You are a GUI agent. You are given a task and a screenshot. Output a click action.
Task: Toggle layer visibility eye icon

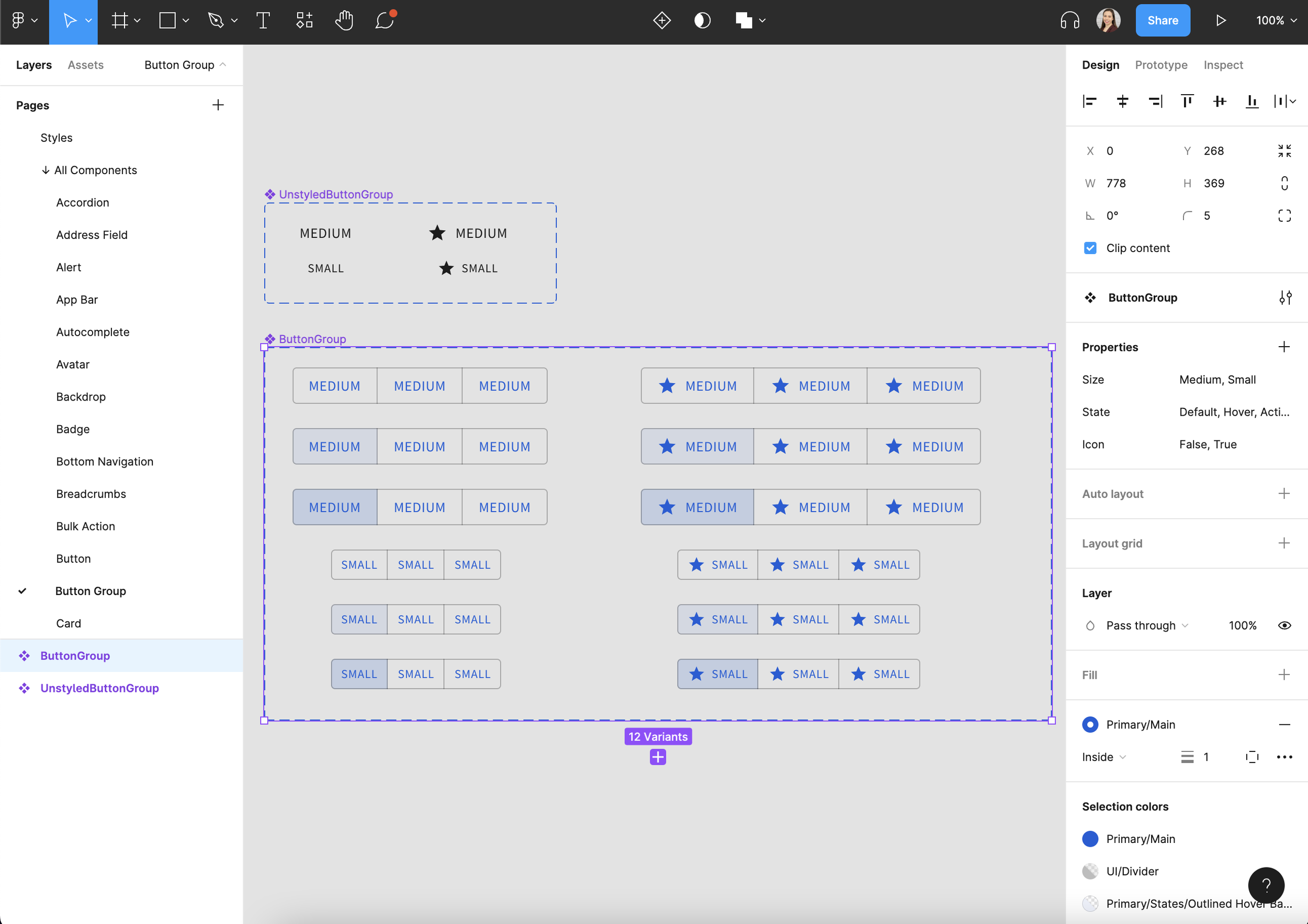(1284, 625)
